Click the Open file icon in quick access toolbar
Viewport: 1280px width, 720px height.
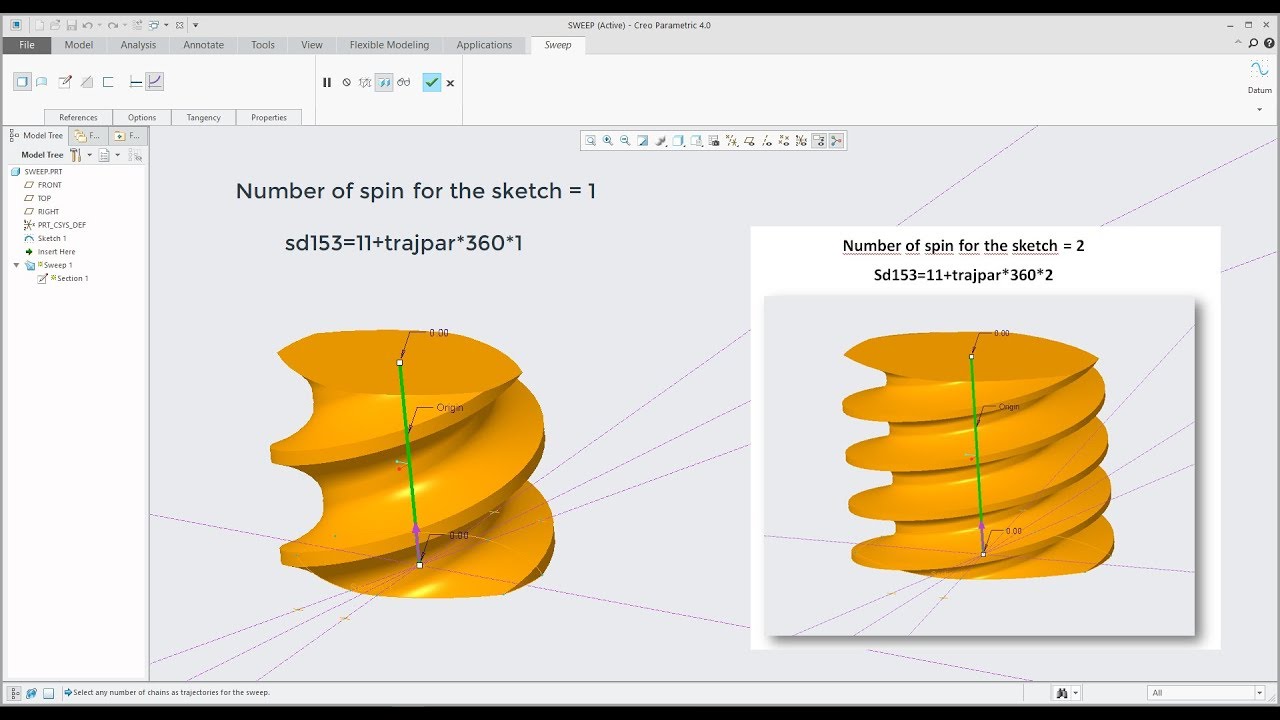click(x=55, y=25)
